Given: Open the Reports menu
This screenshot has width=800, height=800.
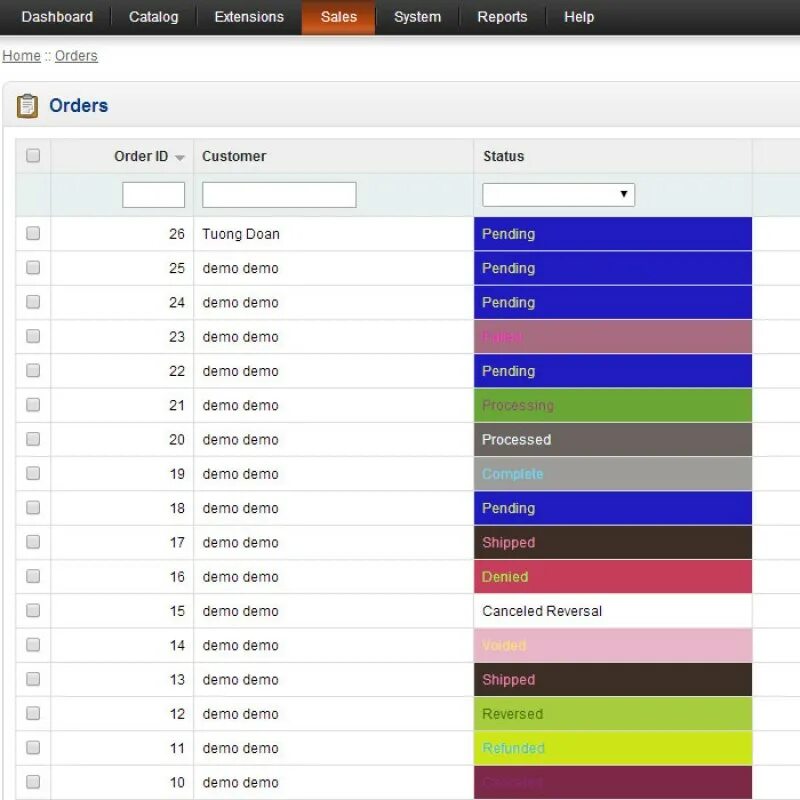Looking at the screenshot, I should point(501,17).
